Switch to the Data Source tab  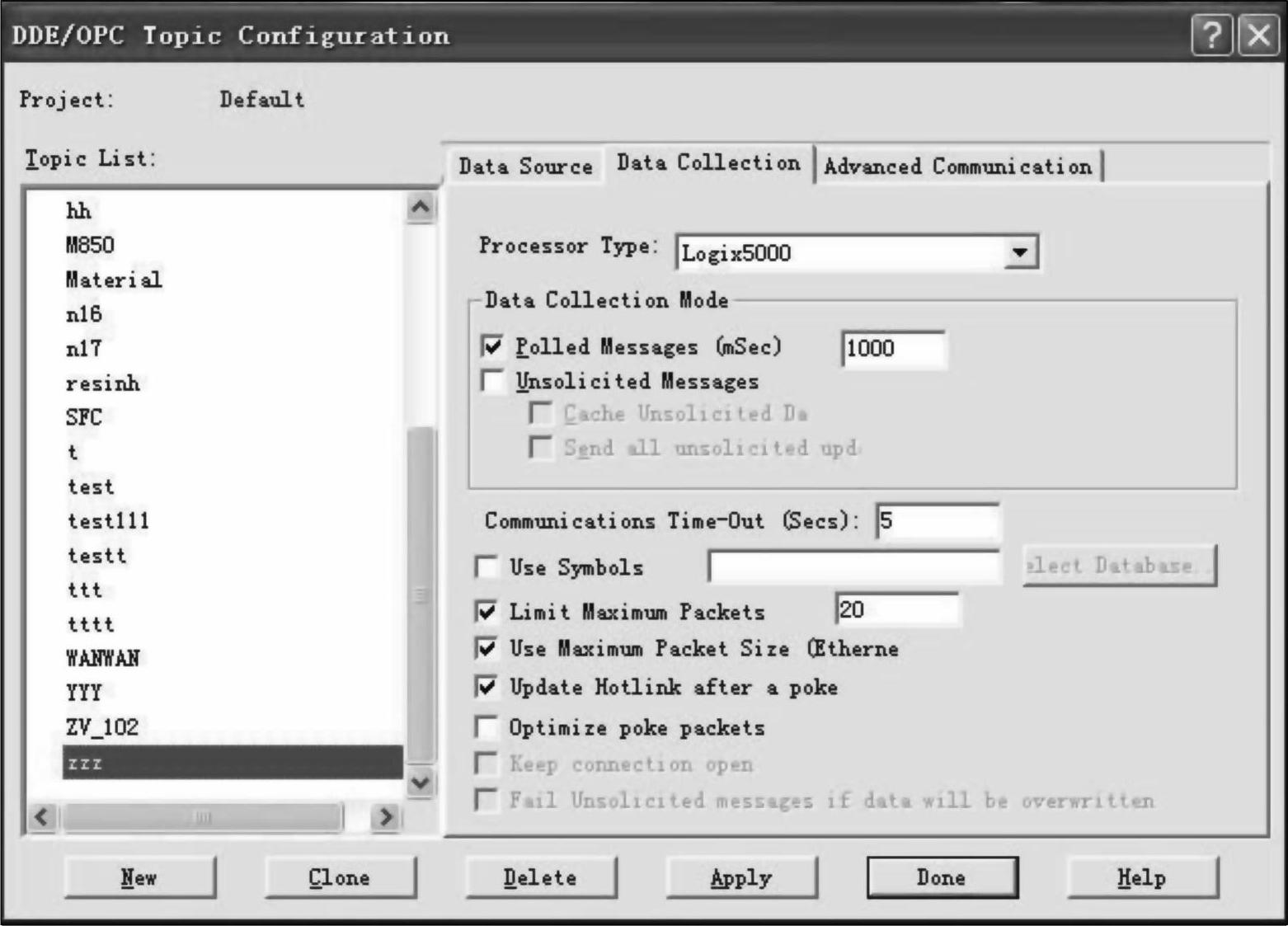pyautogui.click(x=525, y=167)
